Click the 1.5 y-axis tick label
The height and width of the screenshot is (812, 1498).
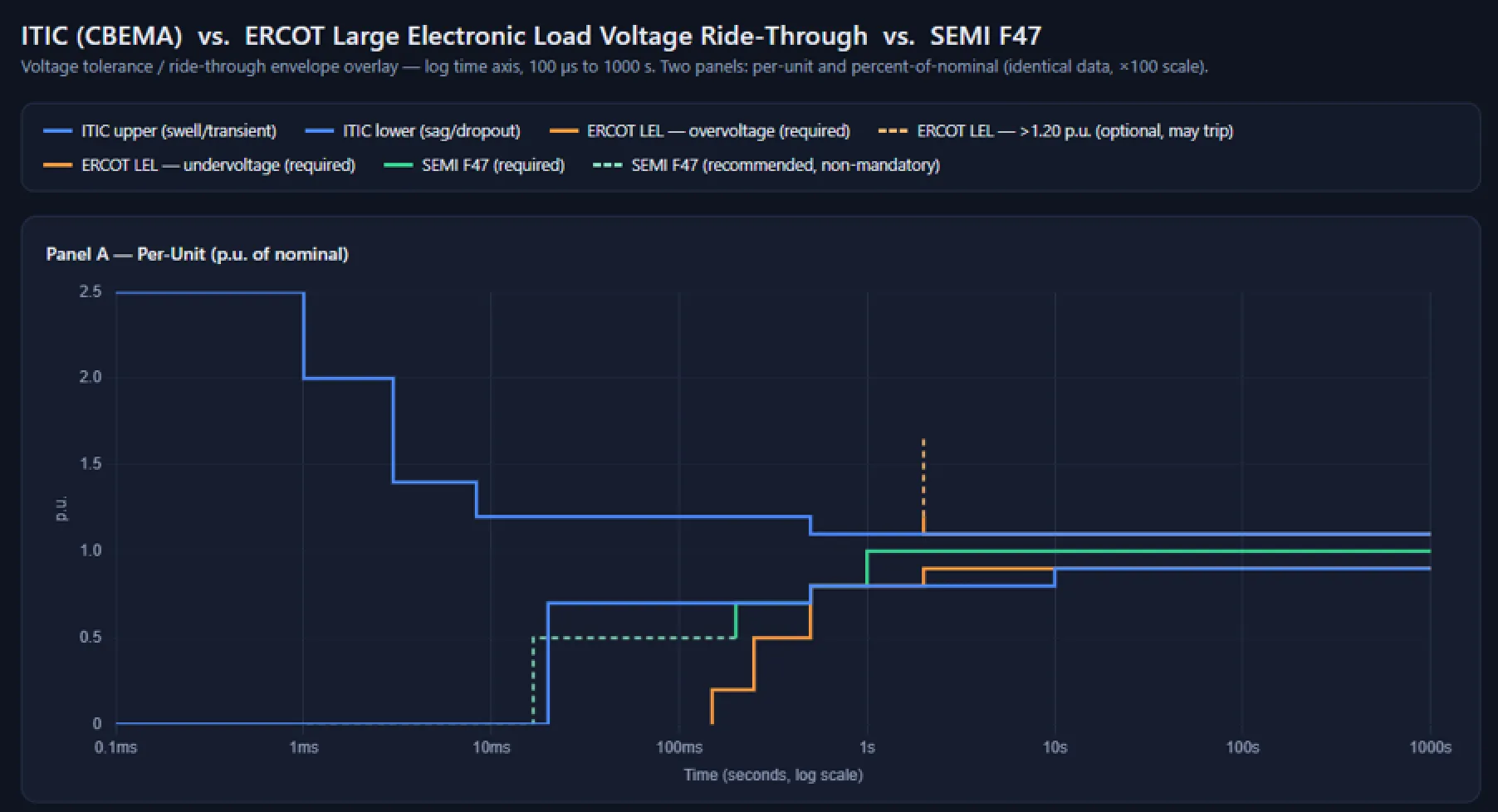91,464
